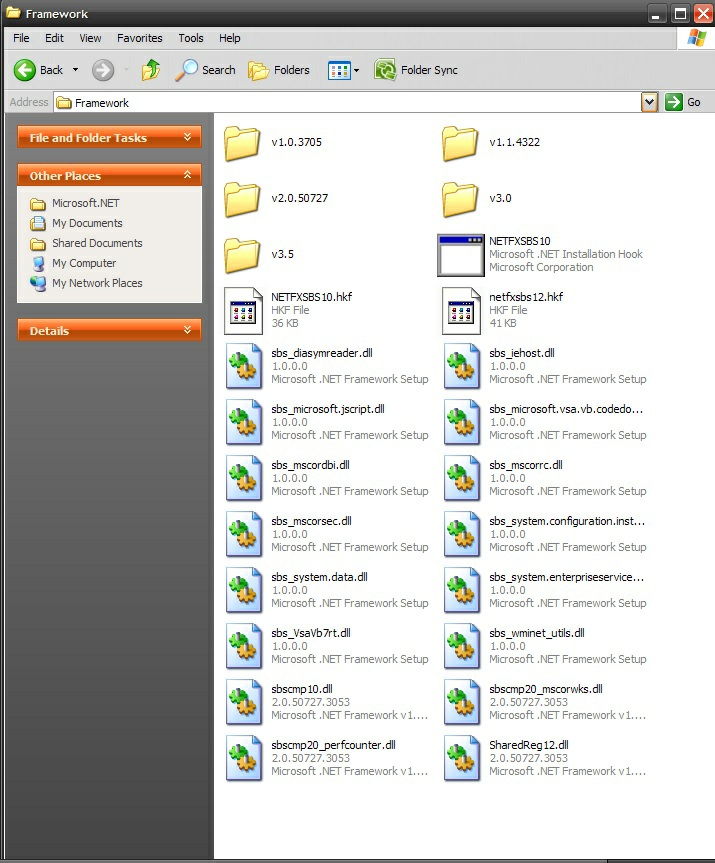
Task: Select the sbscmp20_mscorwks.dll icon
Action: pos(461,703)
